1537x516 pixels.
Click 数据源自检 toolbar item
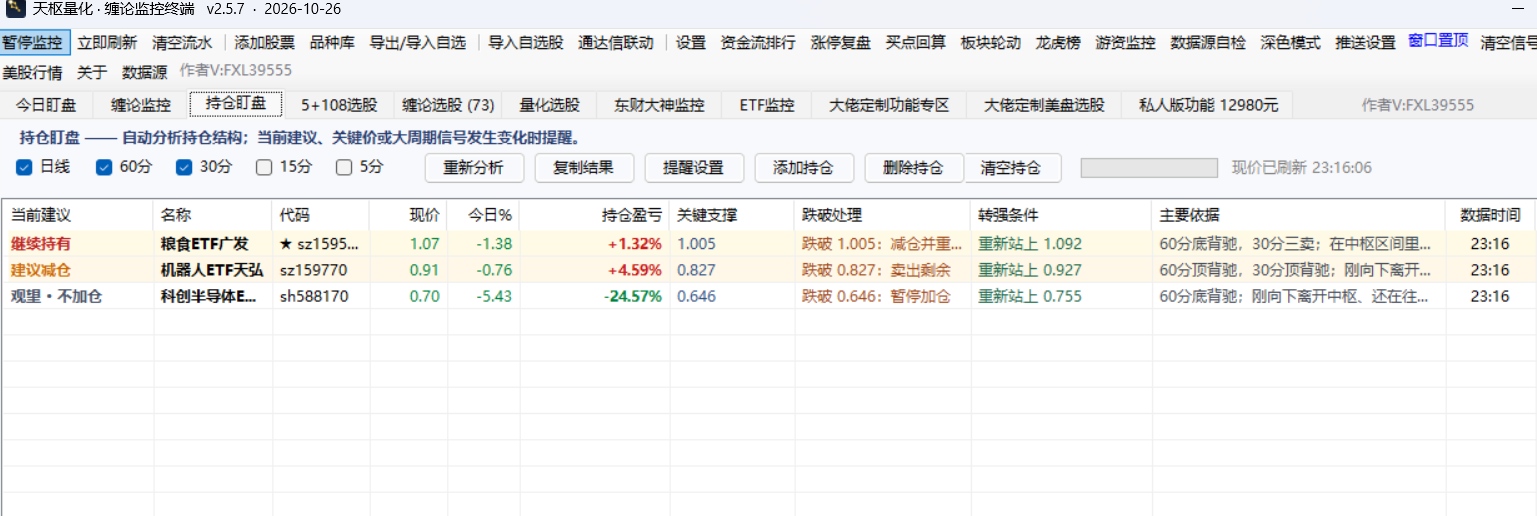[1208, 43]
